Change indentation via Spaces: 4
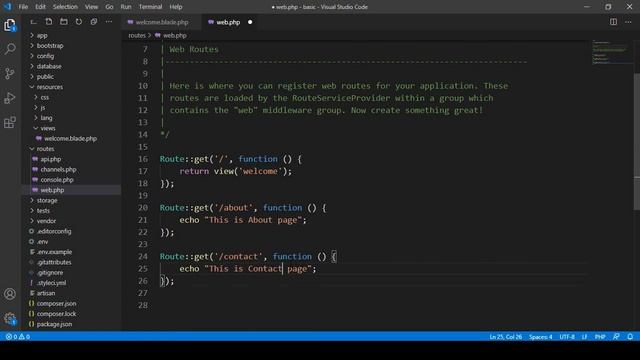This screenshot has height=360, width=640. pos(540,337)
